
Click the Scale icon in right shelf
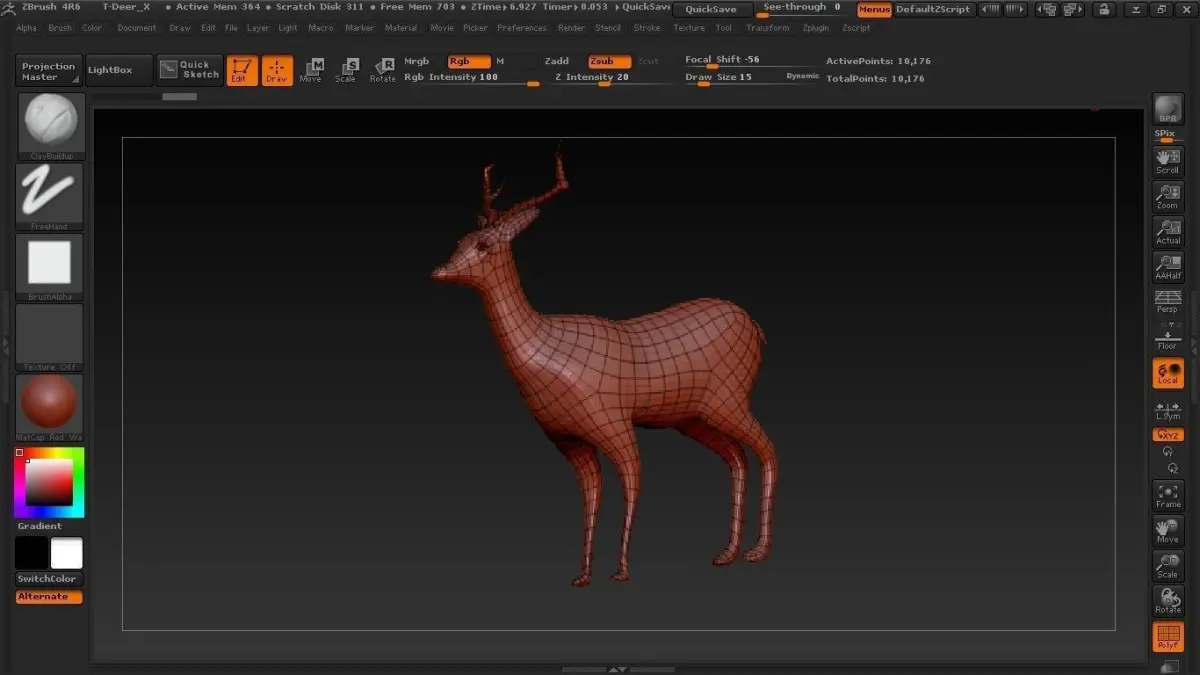(x=1168, y=566)
